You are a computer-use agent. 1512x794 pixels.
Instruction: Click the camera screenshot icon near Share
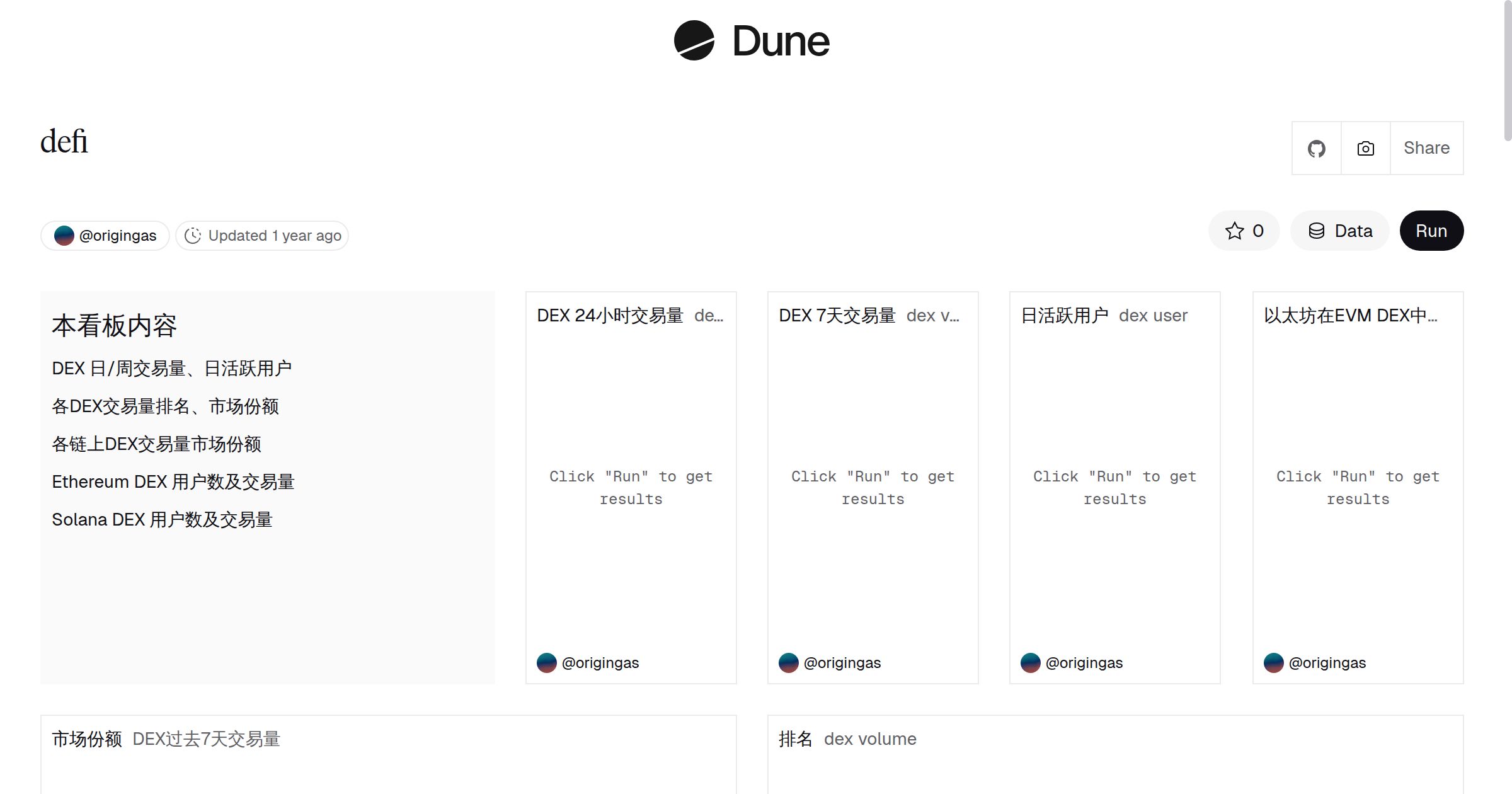[1365, 149]
